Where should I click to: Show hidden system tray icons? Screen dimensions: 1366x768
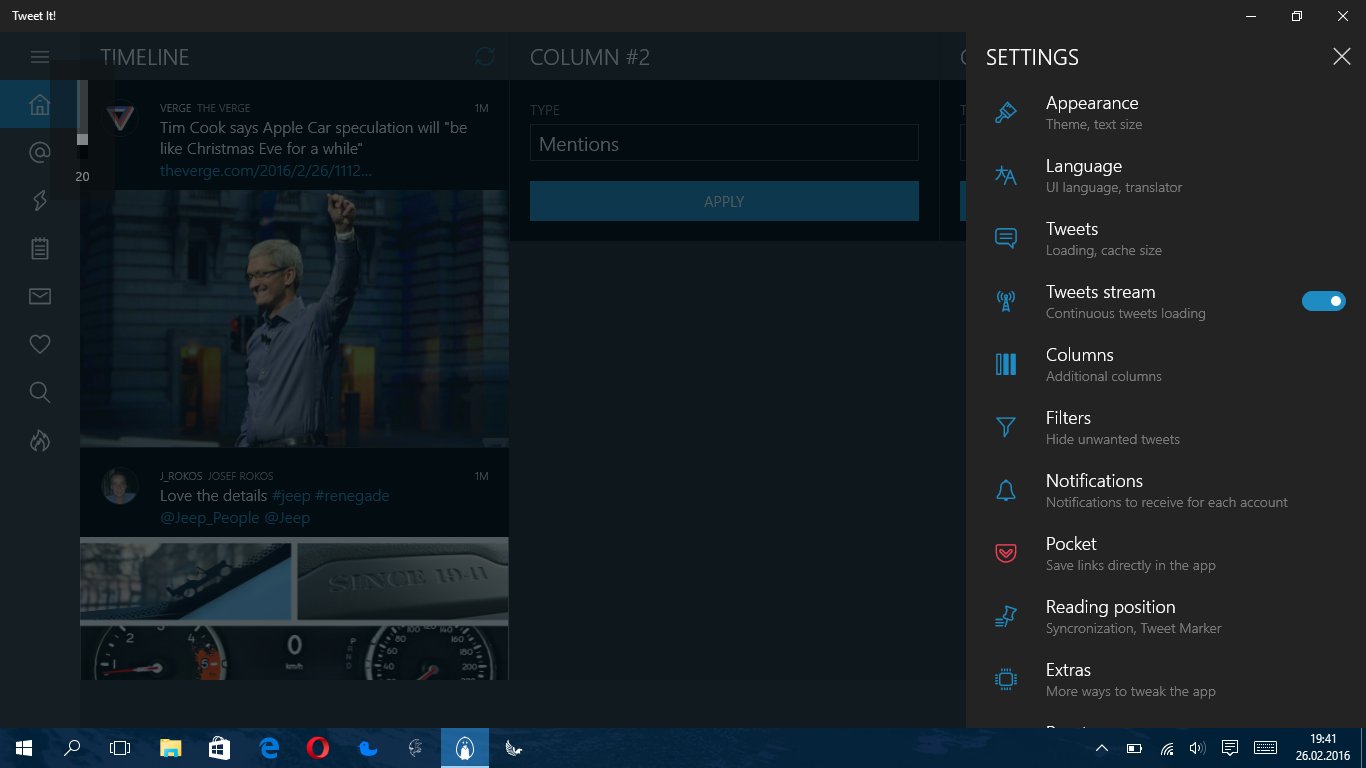pyautogui.click(x=1102, y=748)
